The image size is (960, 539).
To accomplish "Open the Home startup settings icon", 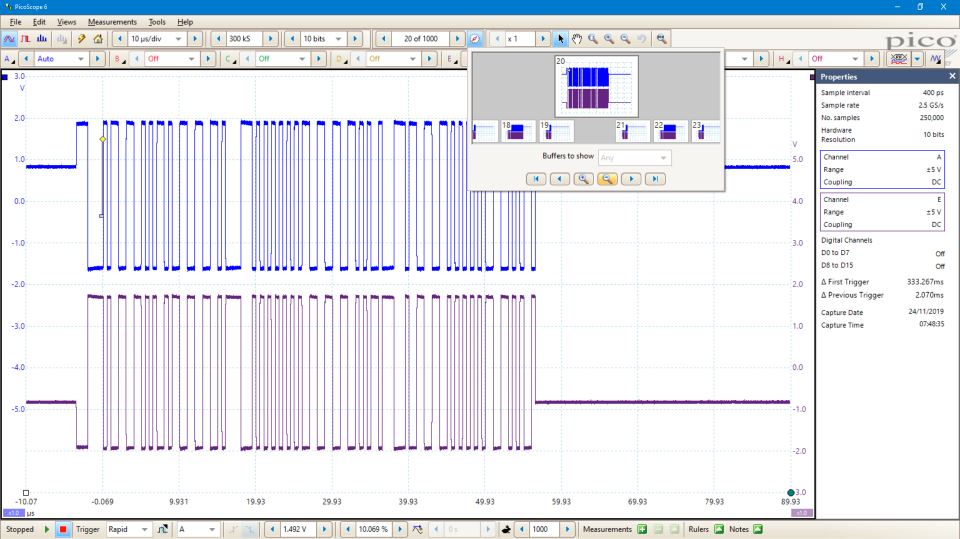I will point(99,38).
